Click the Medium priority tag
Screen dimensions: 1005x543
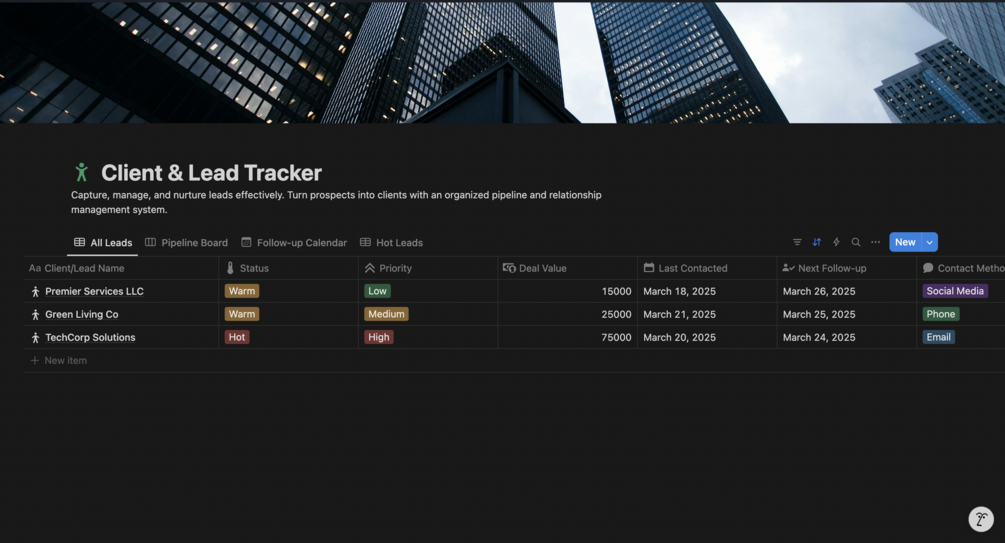click(x=386, y=314)
